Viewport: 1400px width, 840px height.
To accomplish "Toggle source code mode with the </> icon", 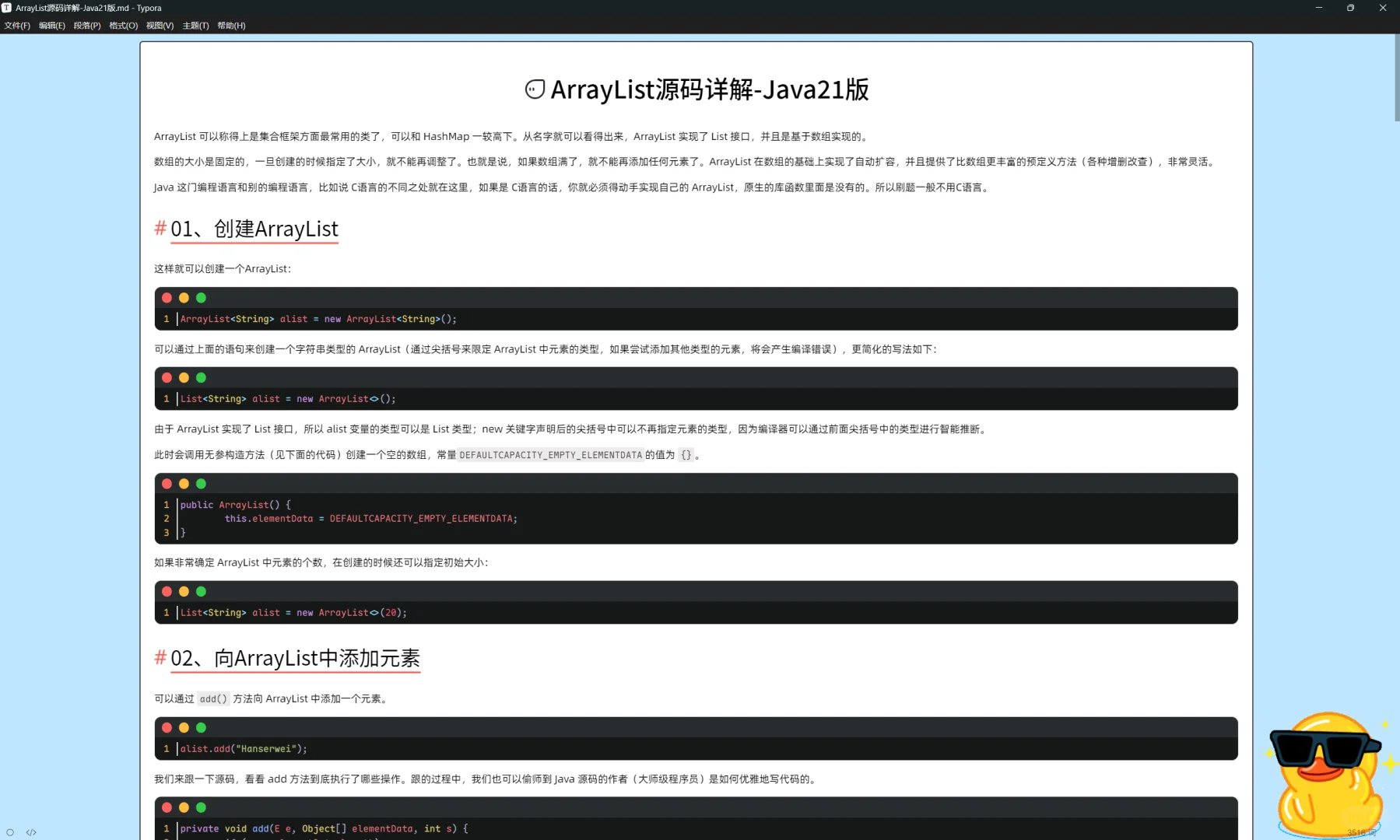I will click(31, 831).
